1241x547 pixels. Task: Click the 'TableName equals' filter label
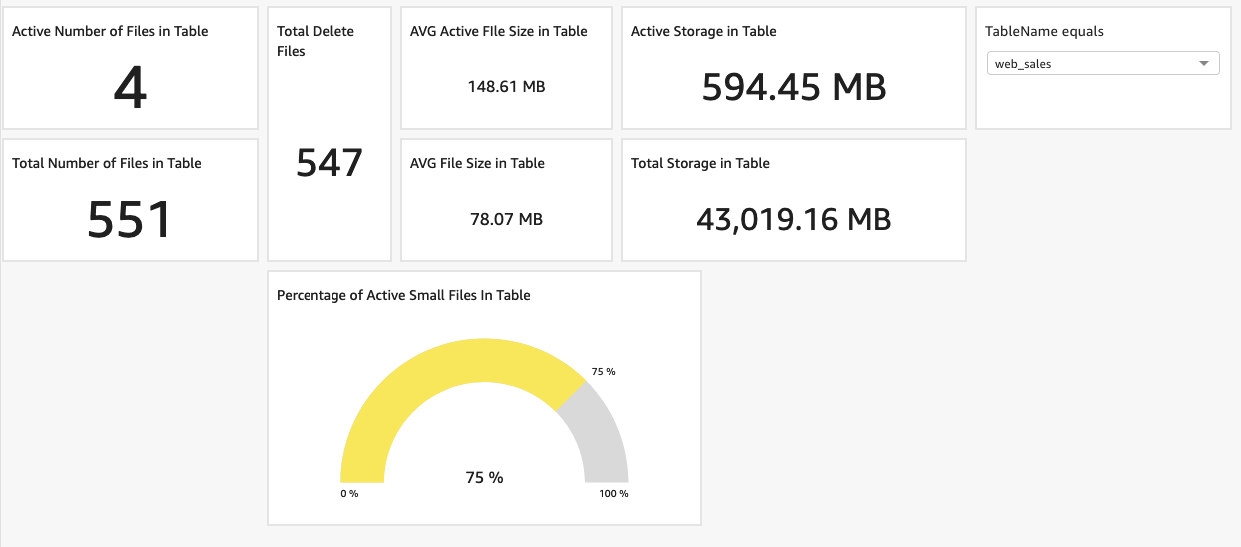pos(1044,31)
